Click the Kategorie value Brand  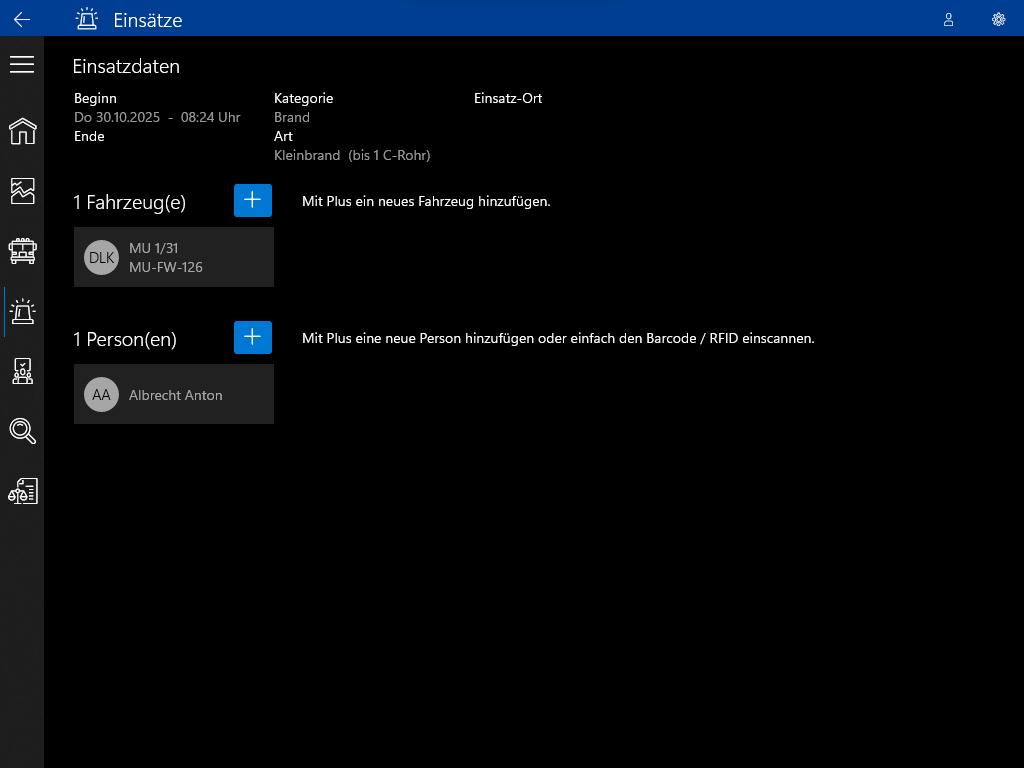pyautogui.click(x=292, y=118)
